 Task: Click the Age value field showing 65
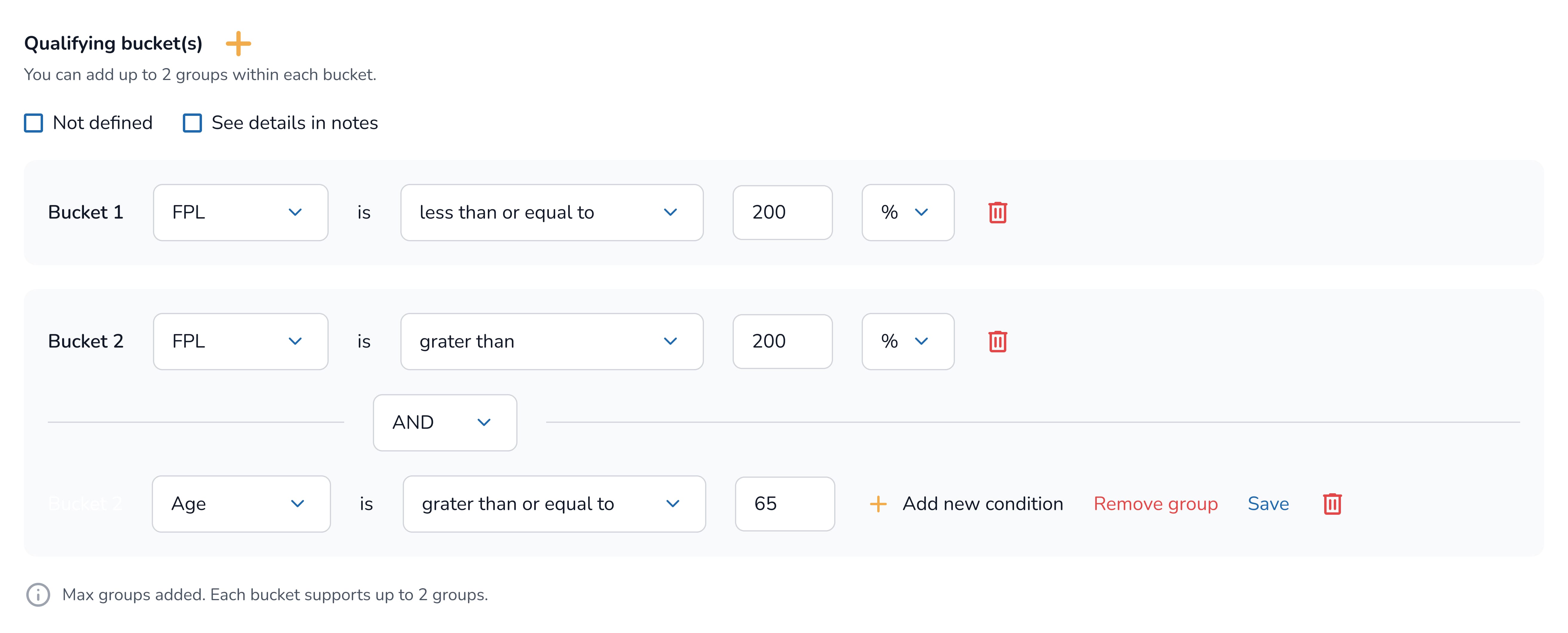tap(785, 503)
